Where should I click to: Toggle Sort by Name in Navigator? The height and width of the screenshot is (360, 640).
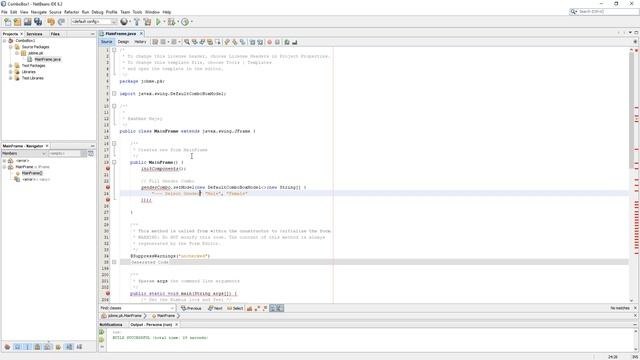[69, 347]
